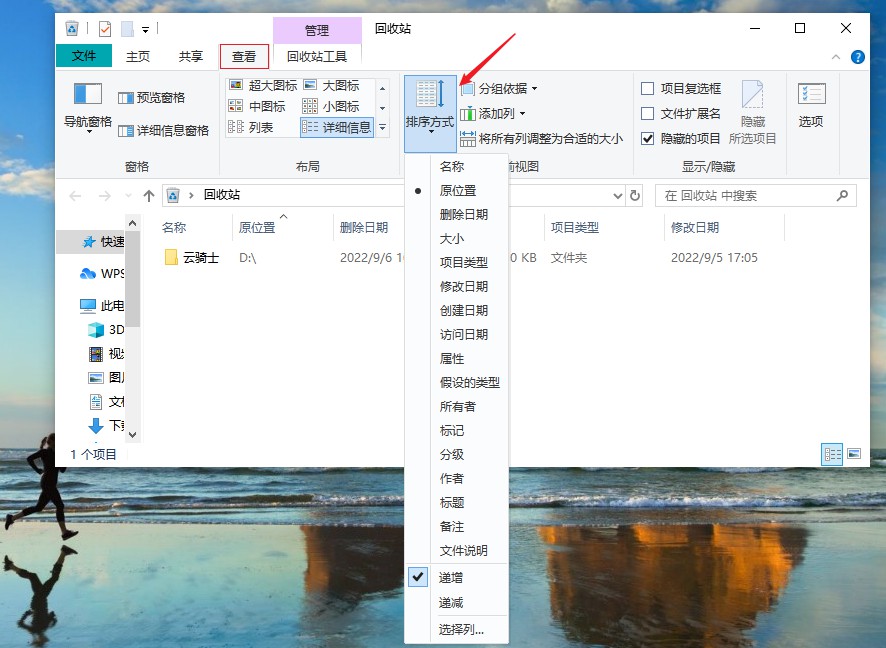Click the 选项 options icon
Viewport: 886px width, 648px height.
811,105
